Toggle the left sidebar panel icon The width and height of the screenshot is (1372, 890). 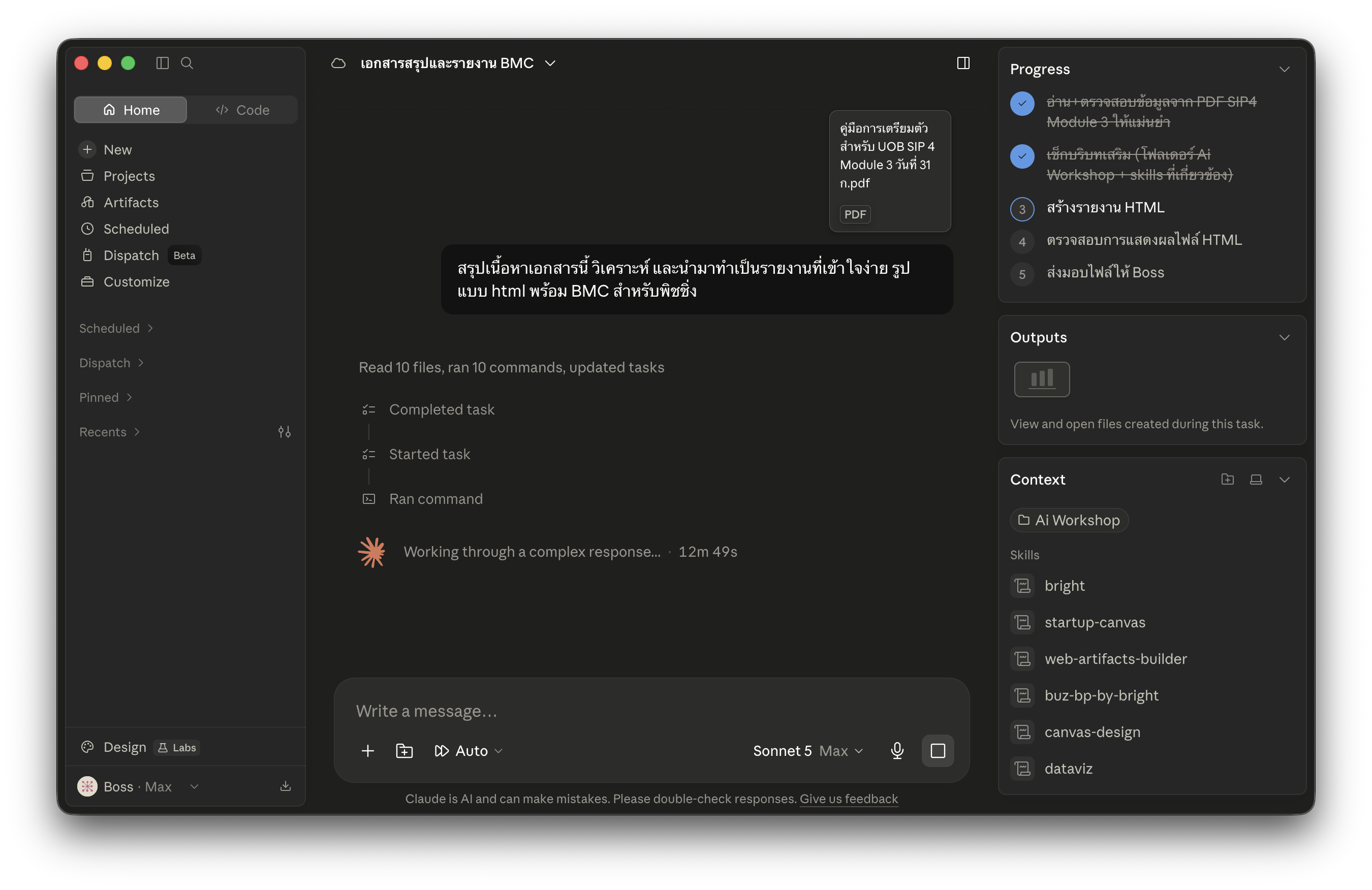pos(162,63)
